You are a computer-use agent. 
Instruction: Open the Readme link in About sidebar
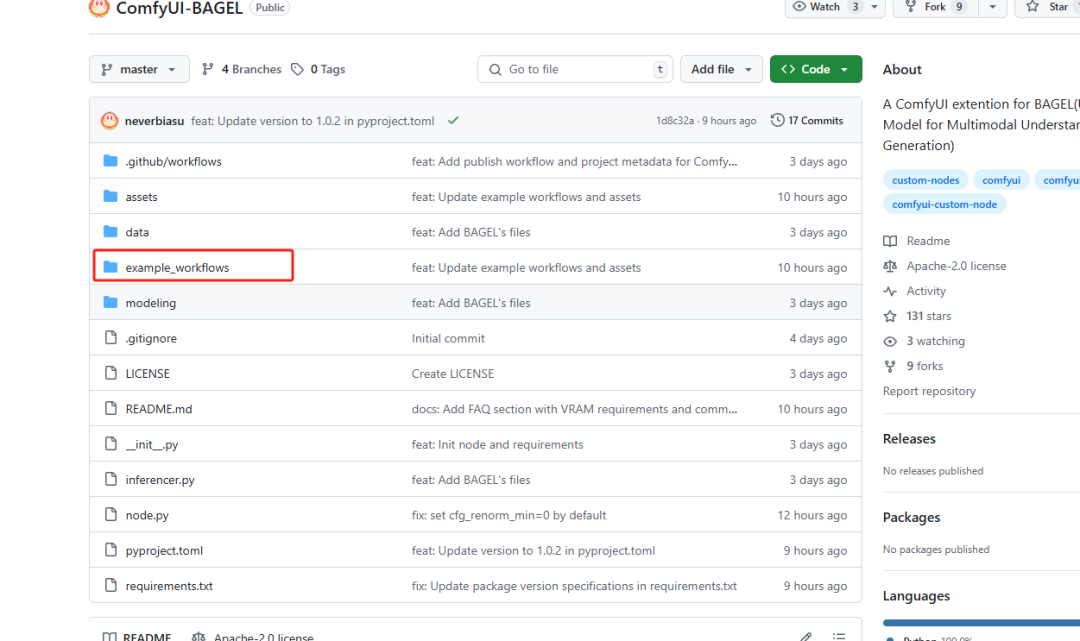click(x=928, y=242)
